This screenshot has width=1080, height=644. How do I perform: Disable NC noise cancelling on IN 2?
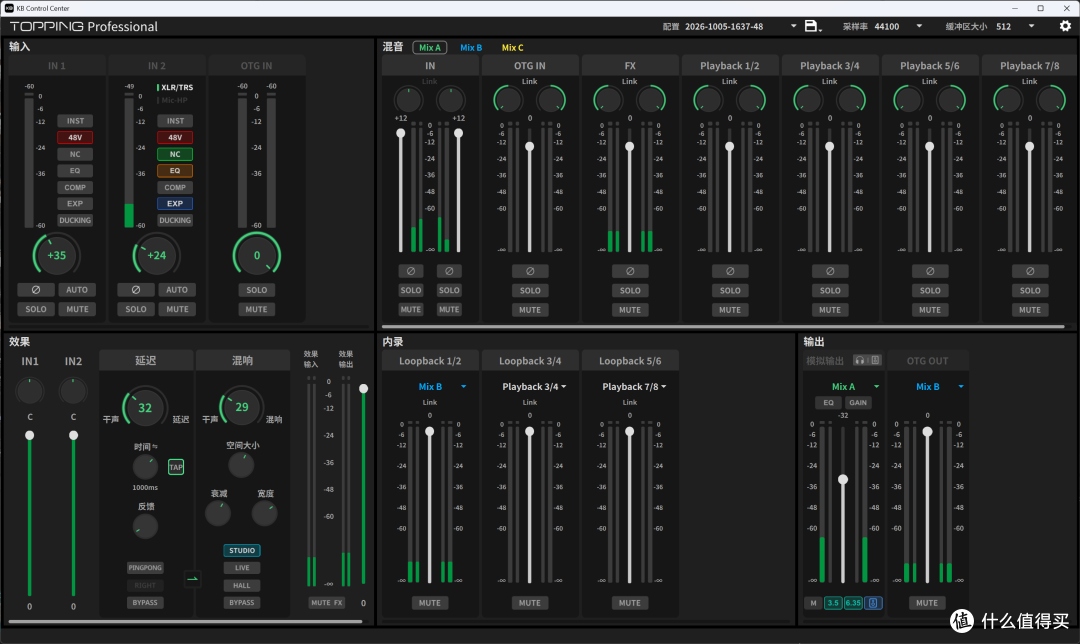pyautogui.click(x=175, y=154)
